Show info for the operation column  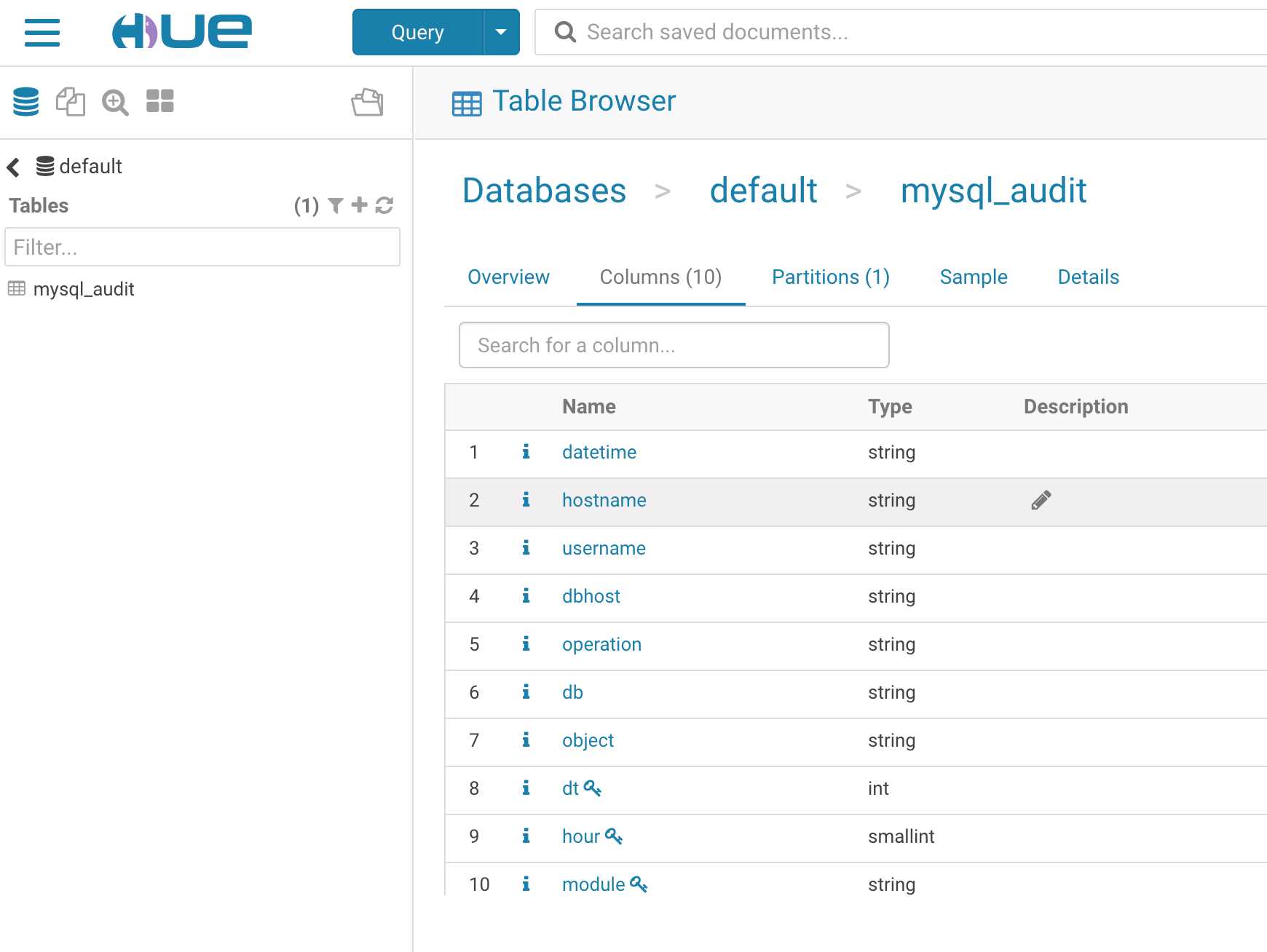526,644
